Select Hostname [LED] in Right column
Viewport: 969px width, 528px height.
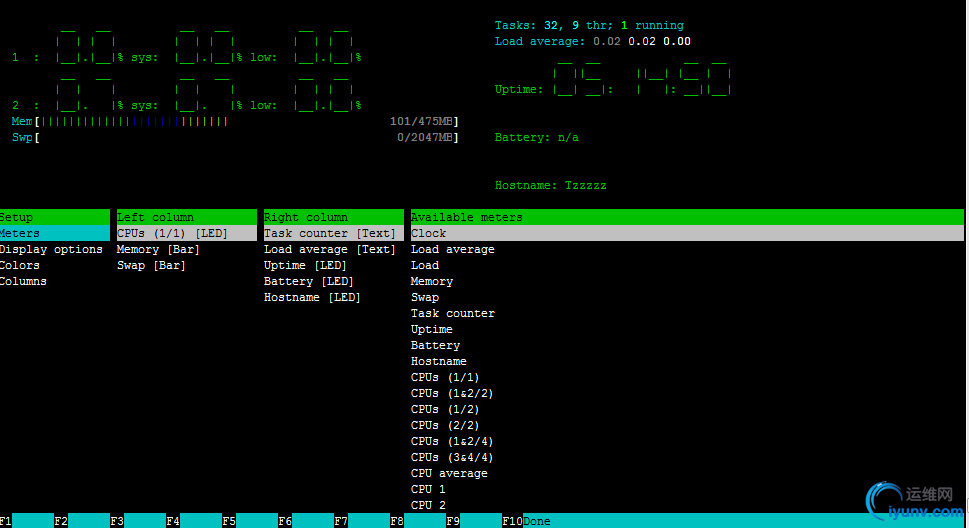tap(312, 297)
